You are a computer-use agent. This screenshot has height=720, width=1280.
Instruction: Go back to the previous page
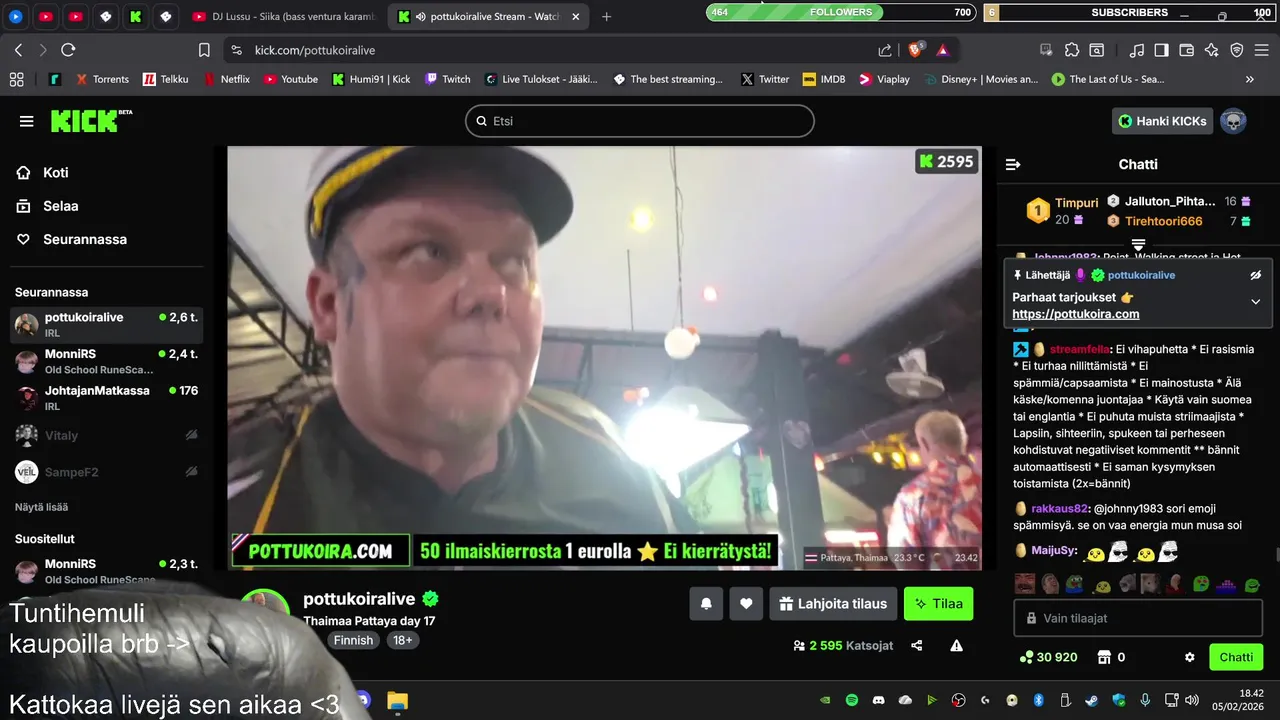(18, 50)
